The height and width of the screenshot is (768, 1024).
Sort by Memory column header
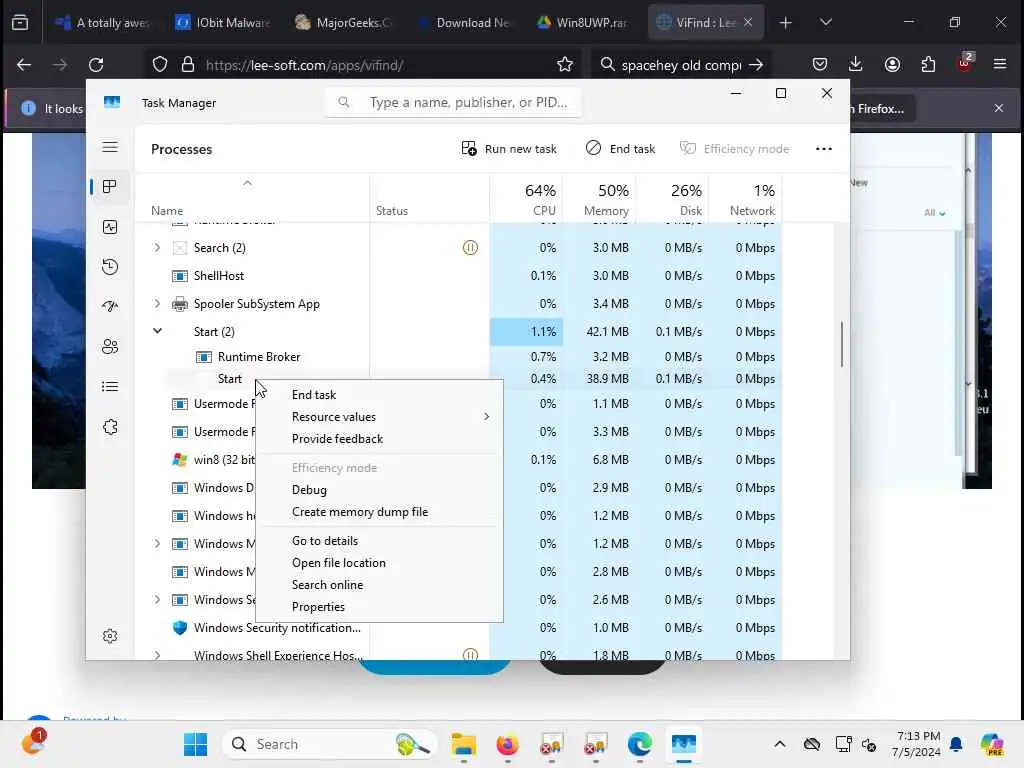coord(600,199)
